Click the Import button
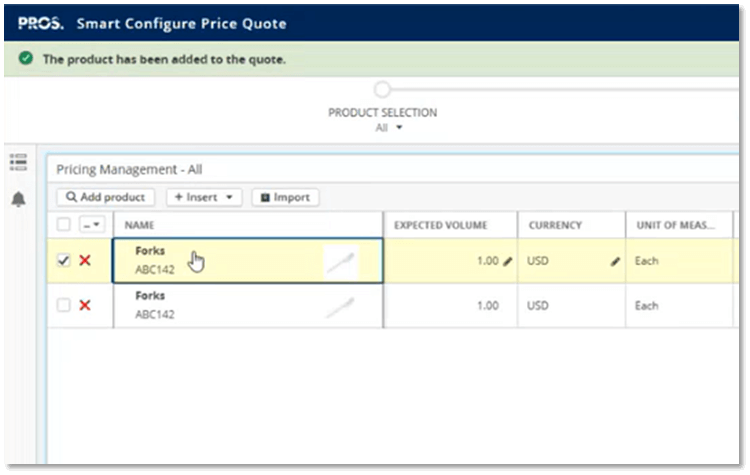The height and width of the screenshot is (475, 750). pyautogui.click(x=285, y=197)
